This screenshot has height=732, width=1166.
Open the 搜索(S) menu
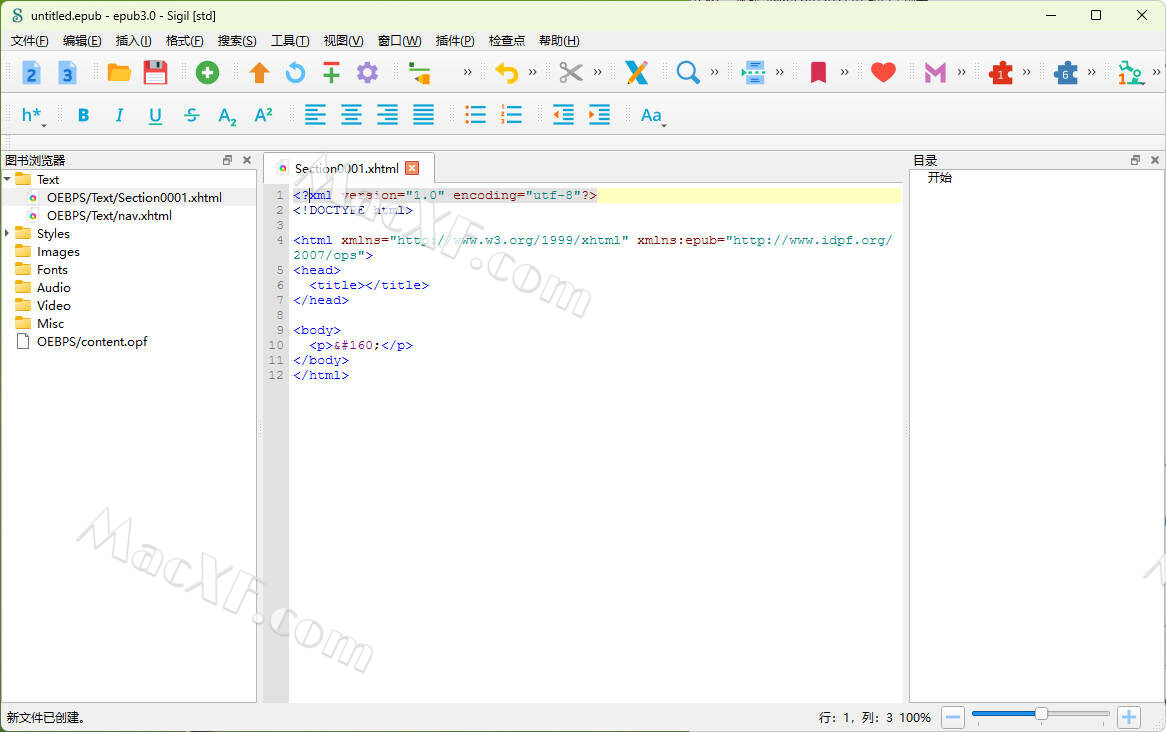[x=236, y=41]
